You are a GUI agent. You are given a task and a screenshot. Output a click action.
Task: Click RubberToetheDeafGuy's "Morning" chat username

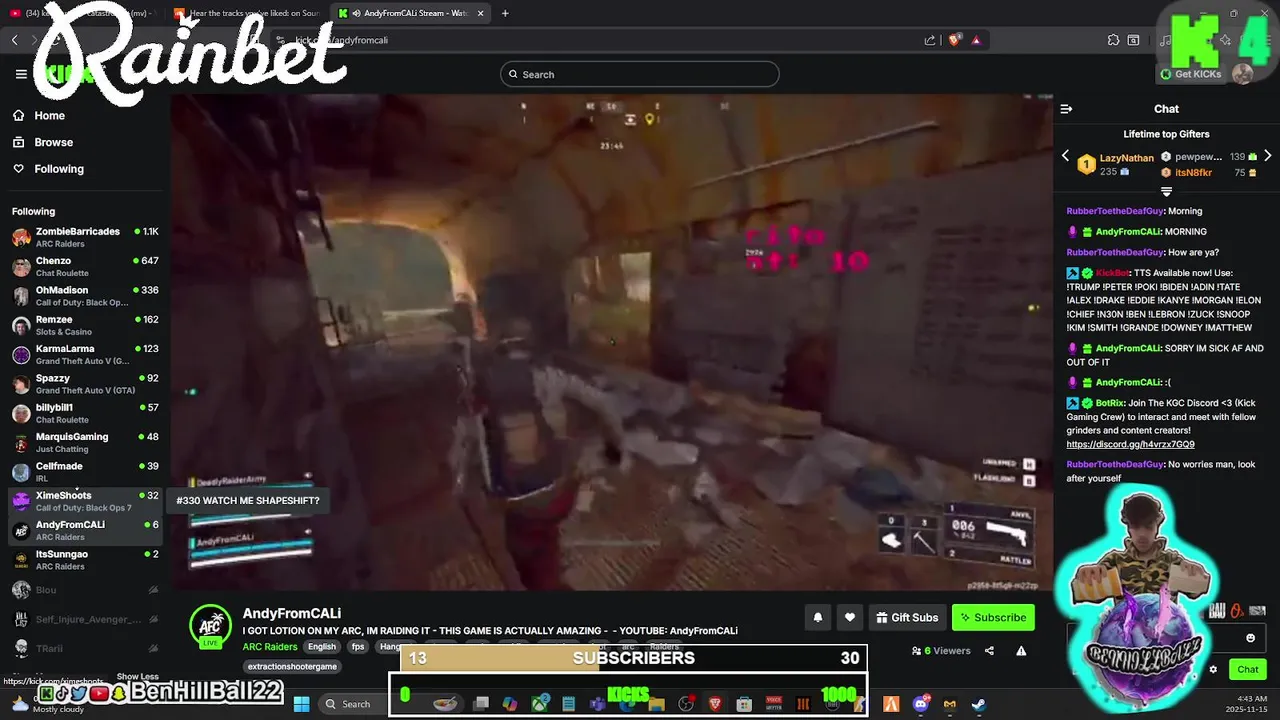coord(1115,211)
